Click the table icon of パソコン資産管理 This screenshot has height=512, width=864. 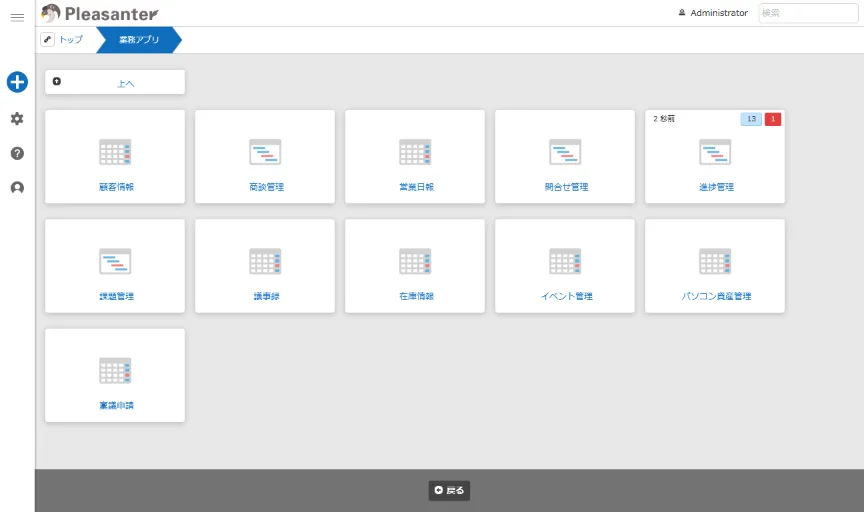(x=715, y=261)
